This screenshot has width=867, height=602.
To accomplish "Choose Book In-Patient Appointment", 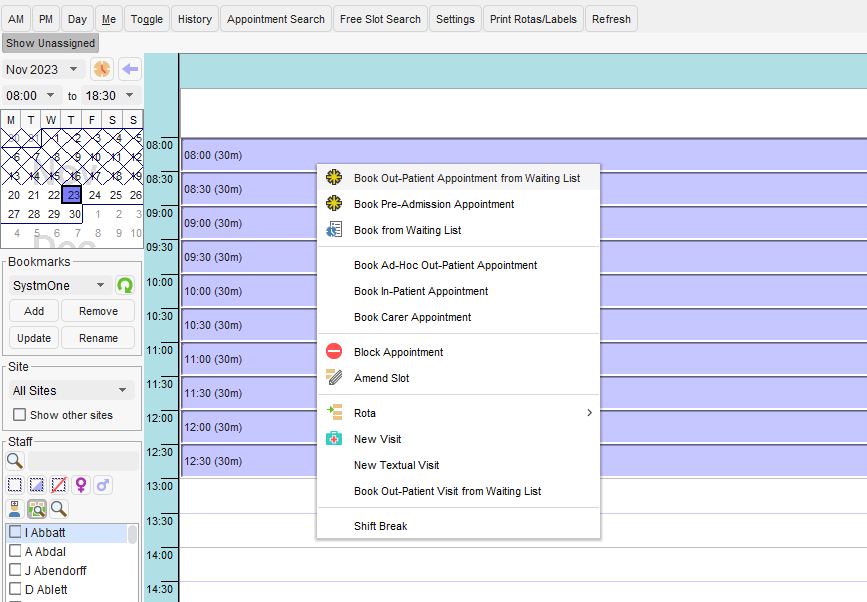I will (421, 291).
